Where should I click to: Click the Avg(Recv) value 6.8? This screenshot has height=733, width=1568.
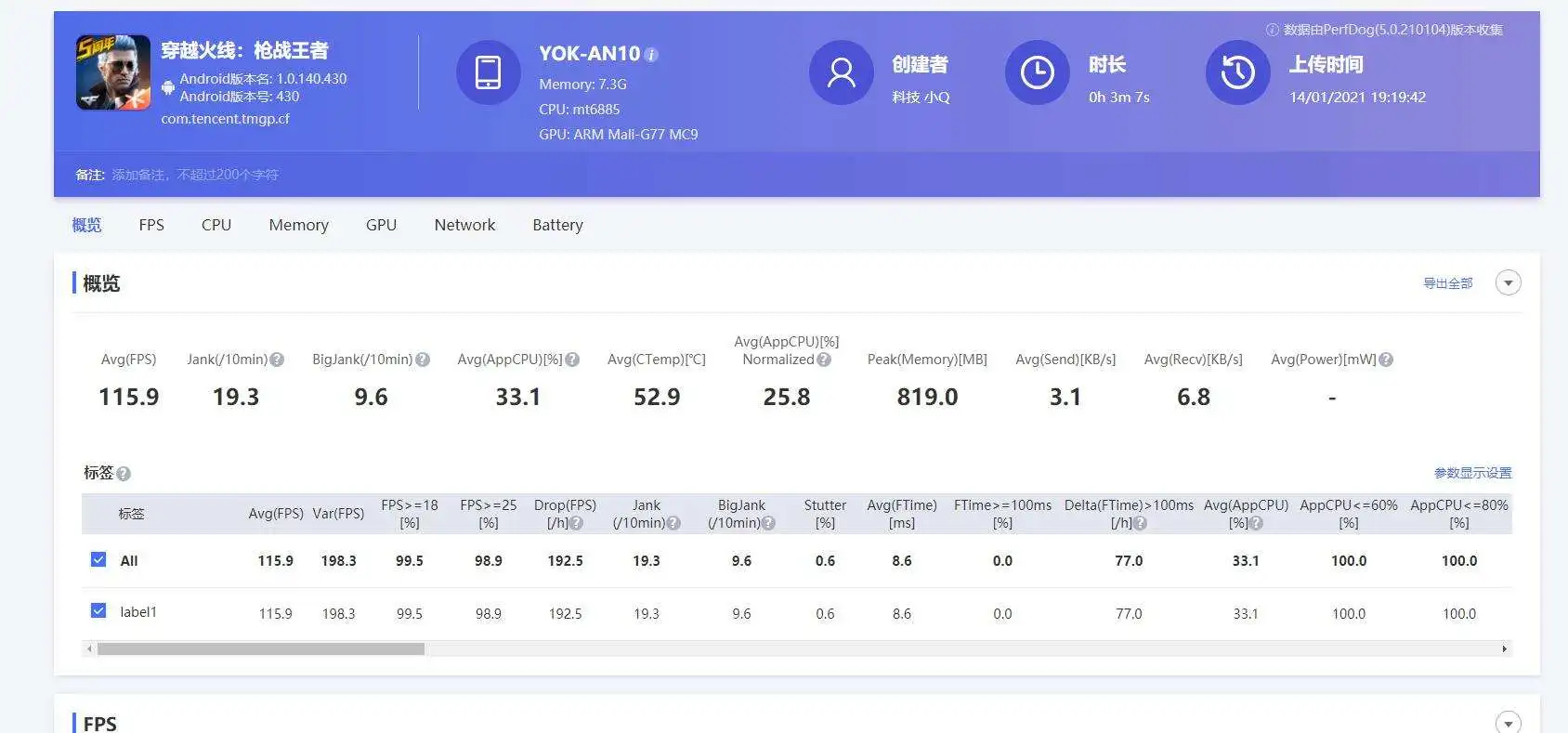pos(1194,397)
